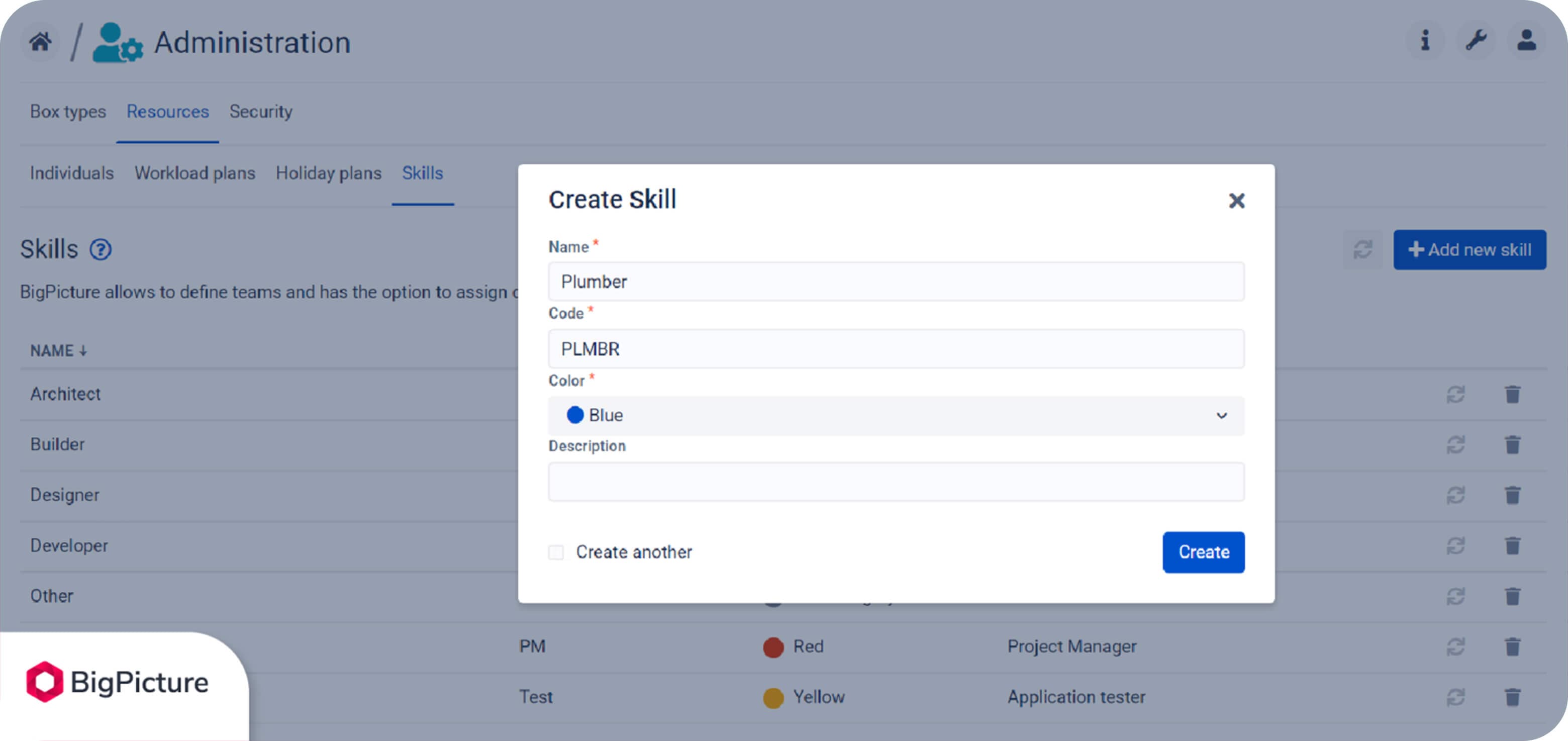Delete the Builder skill
This screenshot has height=741, width=1568.
[x=1513, y=445]
